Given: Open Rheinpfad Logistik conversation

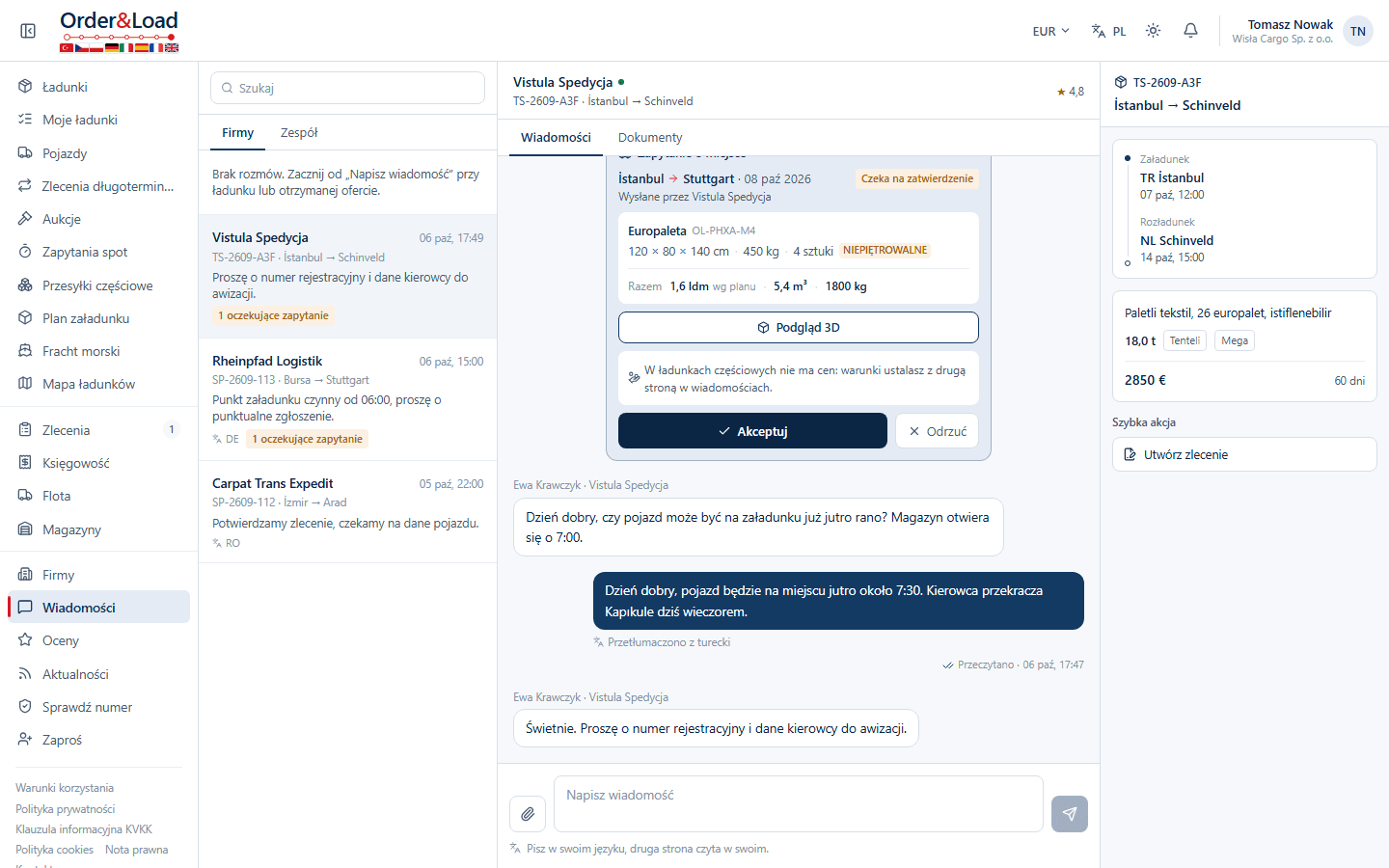Looking at the screenshot, I should coord(348,399).
